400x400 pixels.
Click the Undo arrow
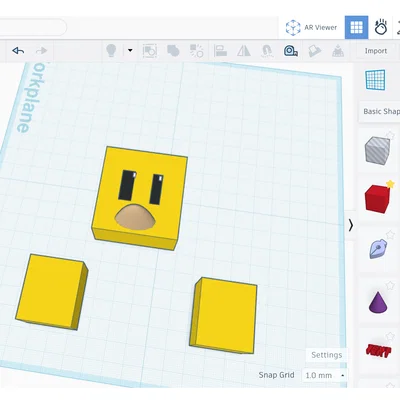[18, 51]
